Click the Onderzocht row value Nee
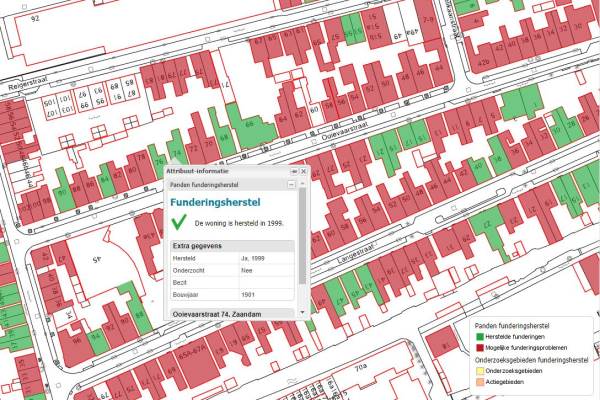Viewport: 600px width, 400px height. [x=248, y=270]
